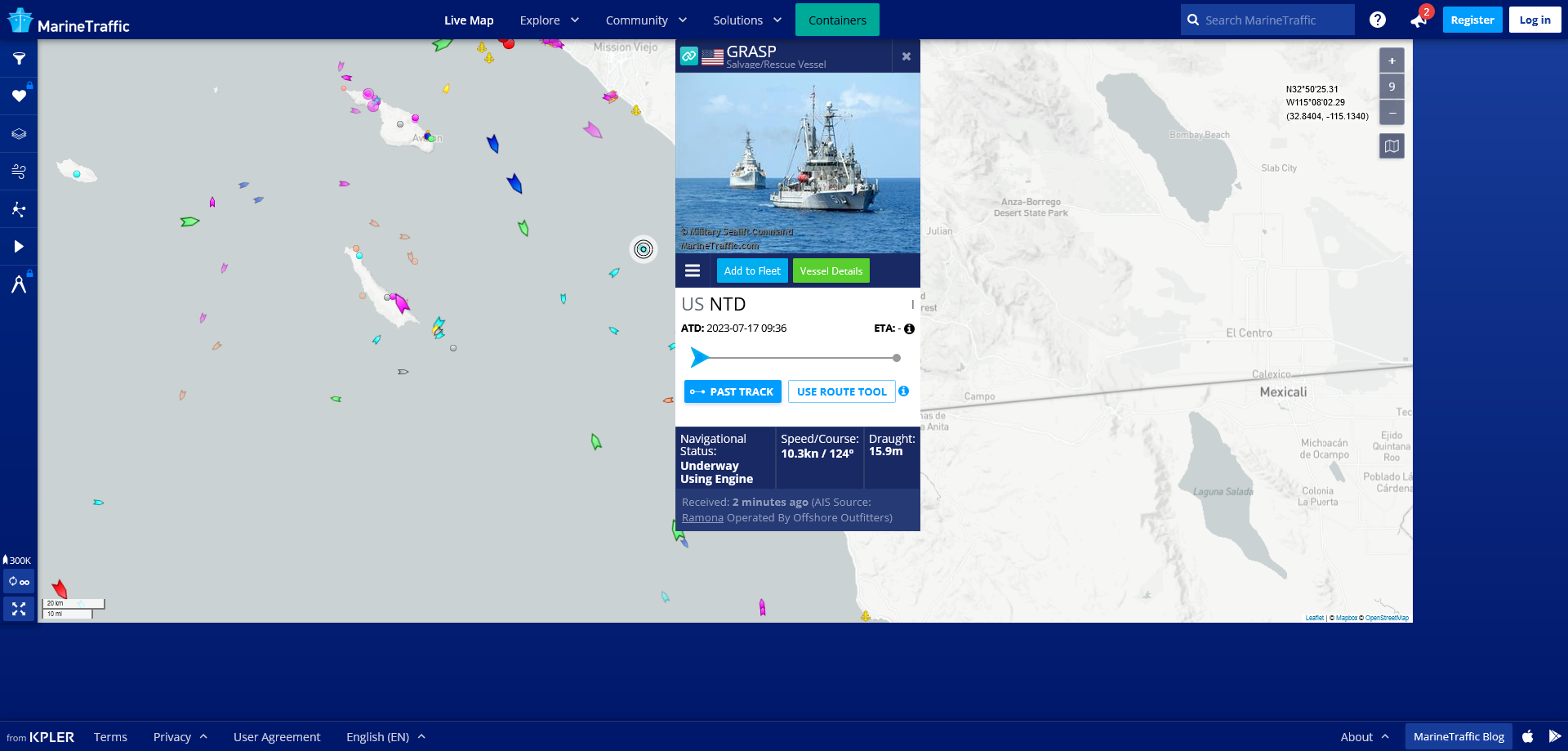
Task: Click the selected vessel target marker
Action: click(x=644, y=249)
